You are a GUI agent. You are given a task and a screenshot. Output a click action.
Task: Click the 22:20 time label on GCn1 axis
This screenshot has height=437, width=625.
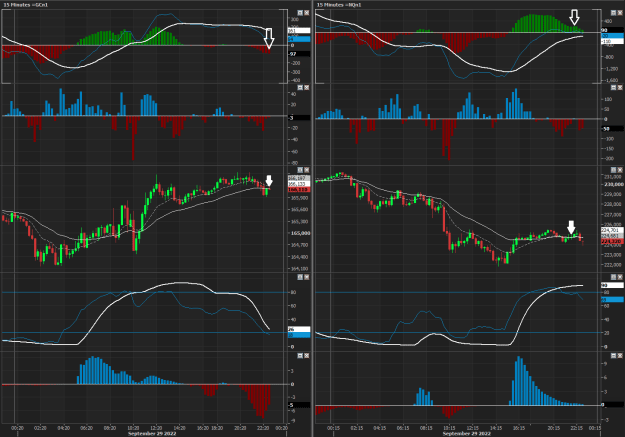(x=263, y=428)
